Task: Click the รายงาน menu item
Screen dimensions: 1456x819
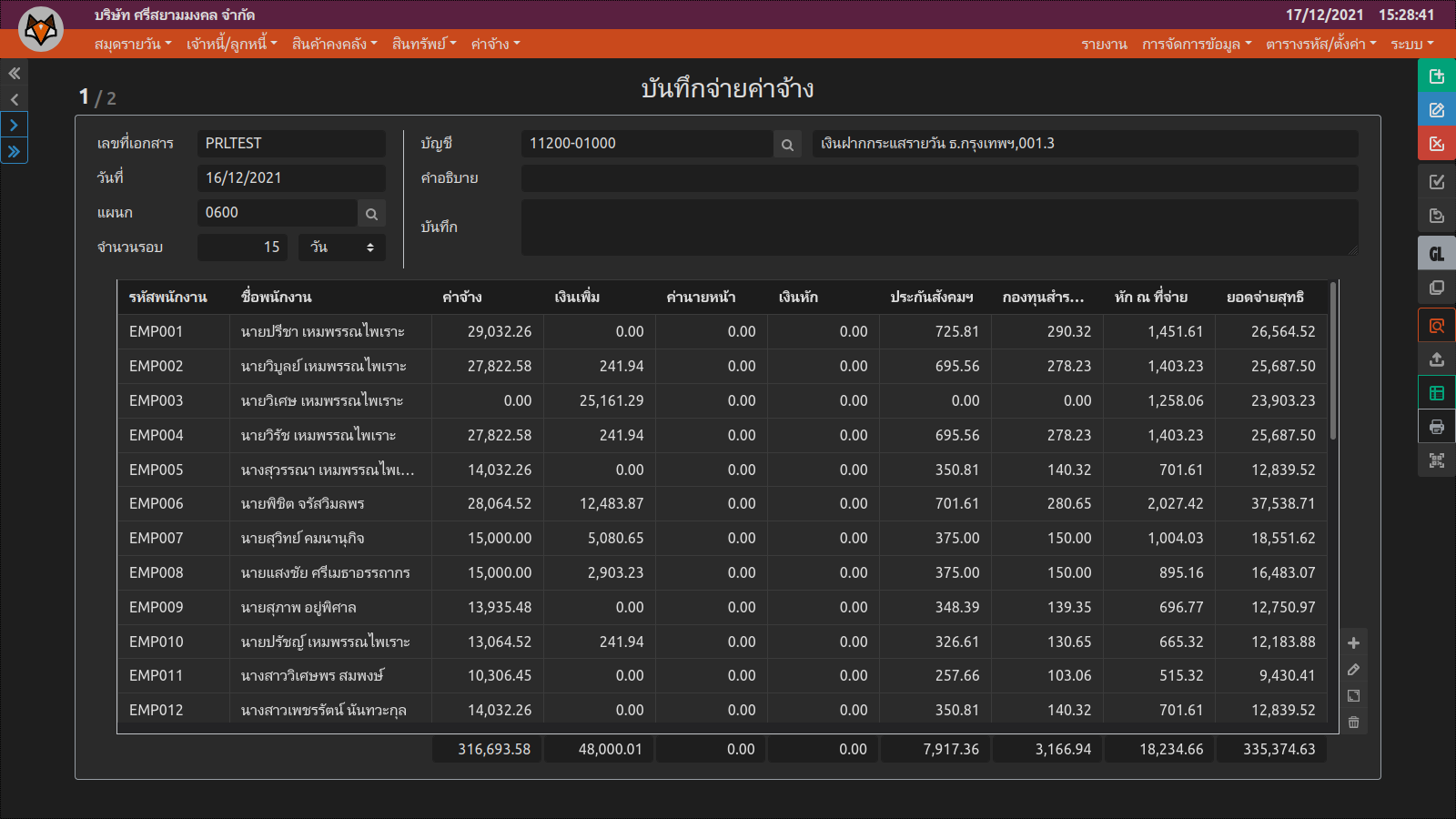Action: [1104, 44]
